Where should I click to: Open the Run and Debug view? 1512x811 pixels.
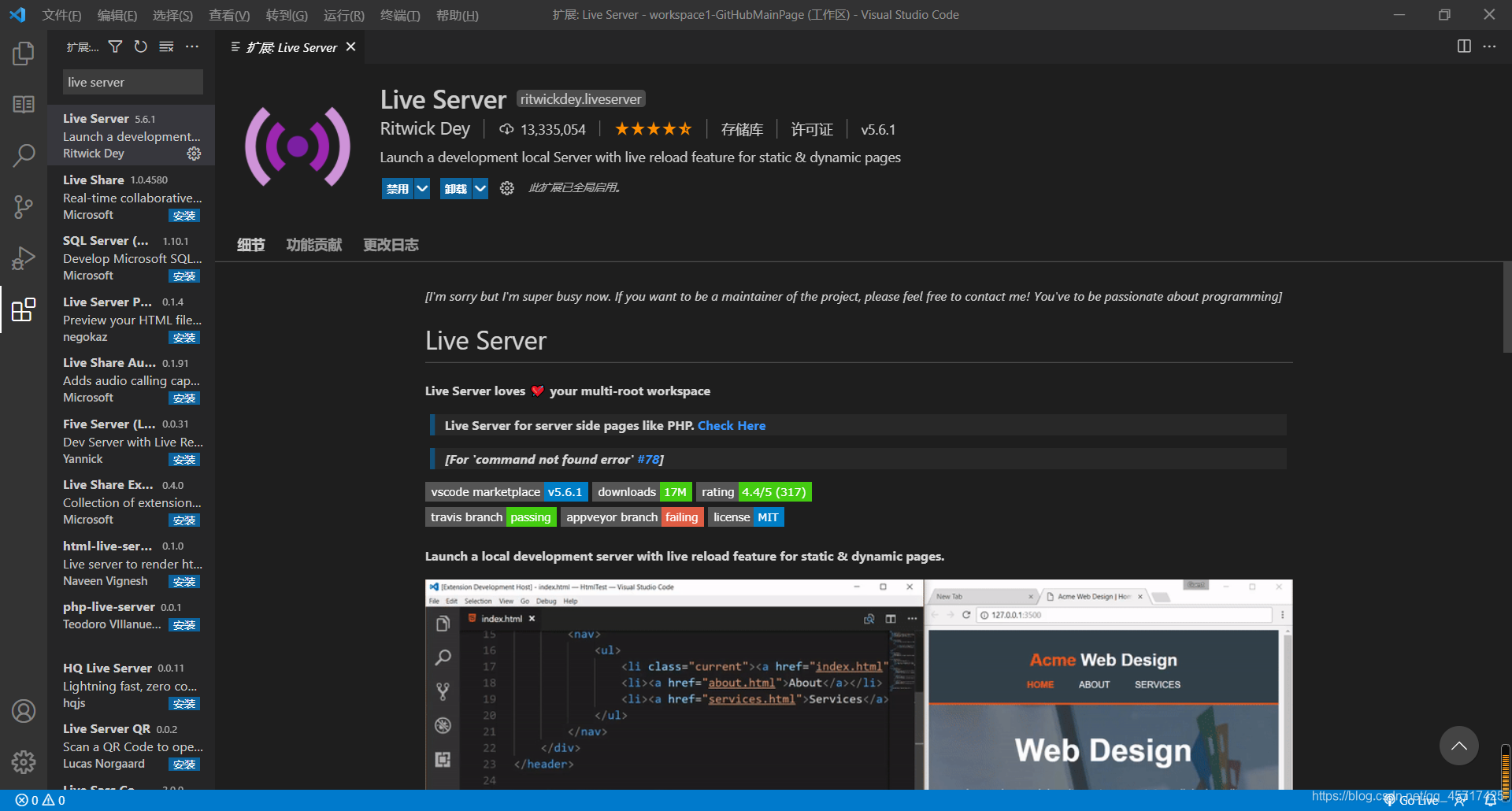(x=24, y=258)
